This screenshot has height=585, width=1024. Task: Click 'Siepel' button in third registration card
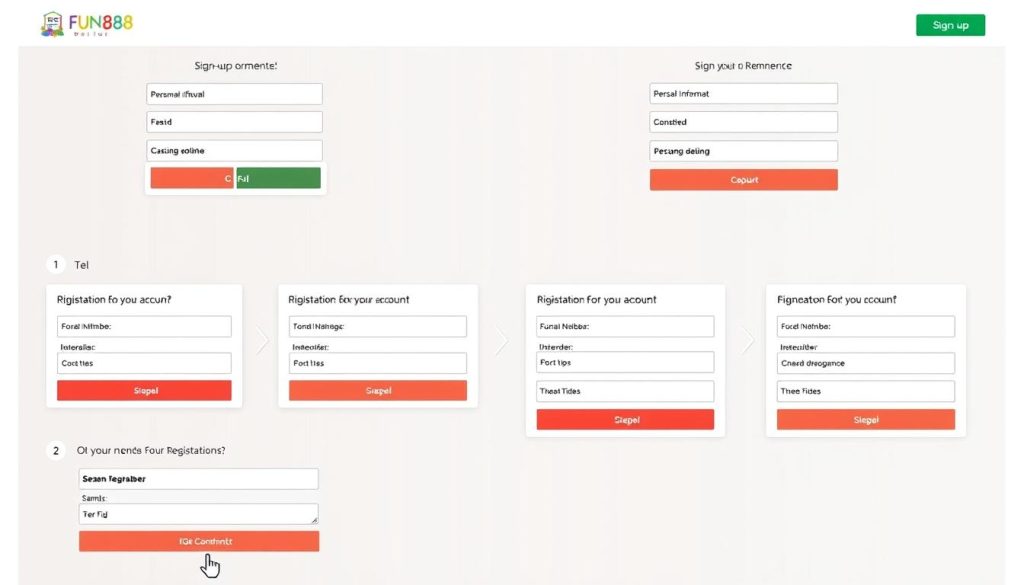(625, 419)
